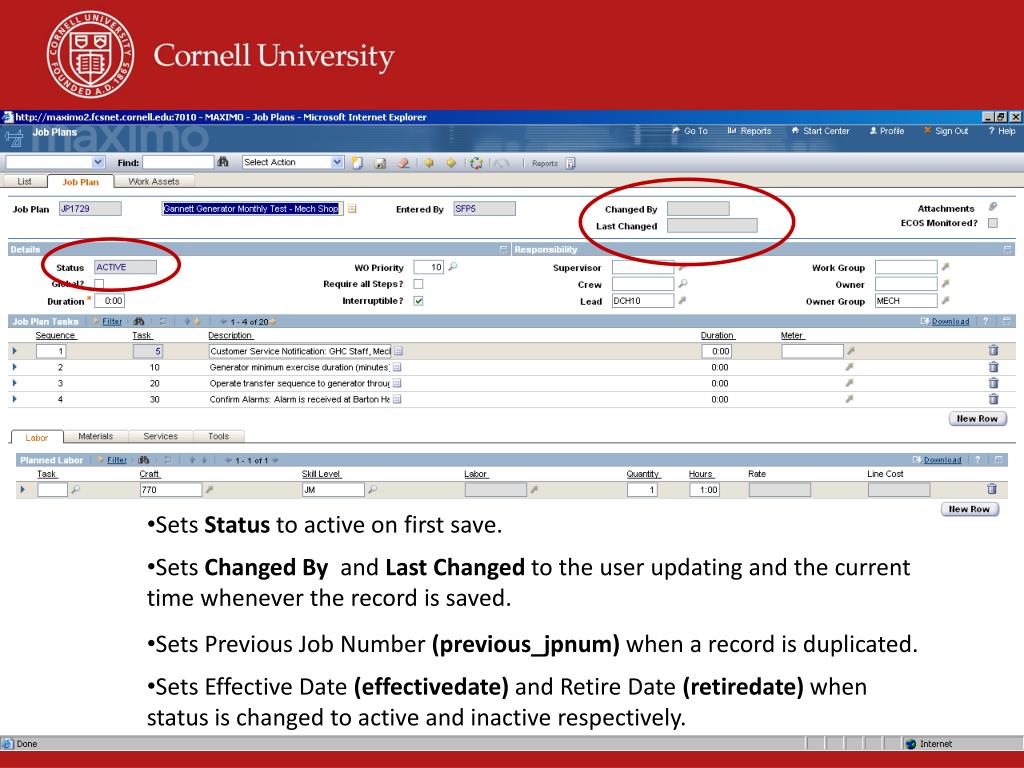The height and width of the screenshot is (768, 1024).
Task: Click the Supervisor input field
Action: 643,267
